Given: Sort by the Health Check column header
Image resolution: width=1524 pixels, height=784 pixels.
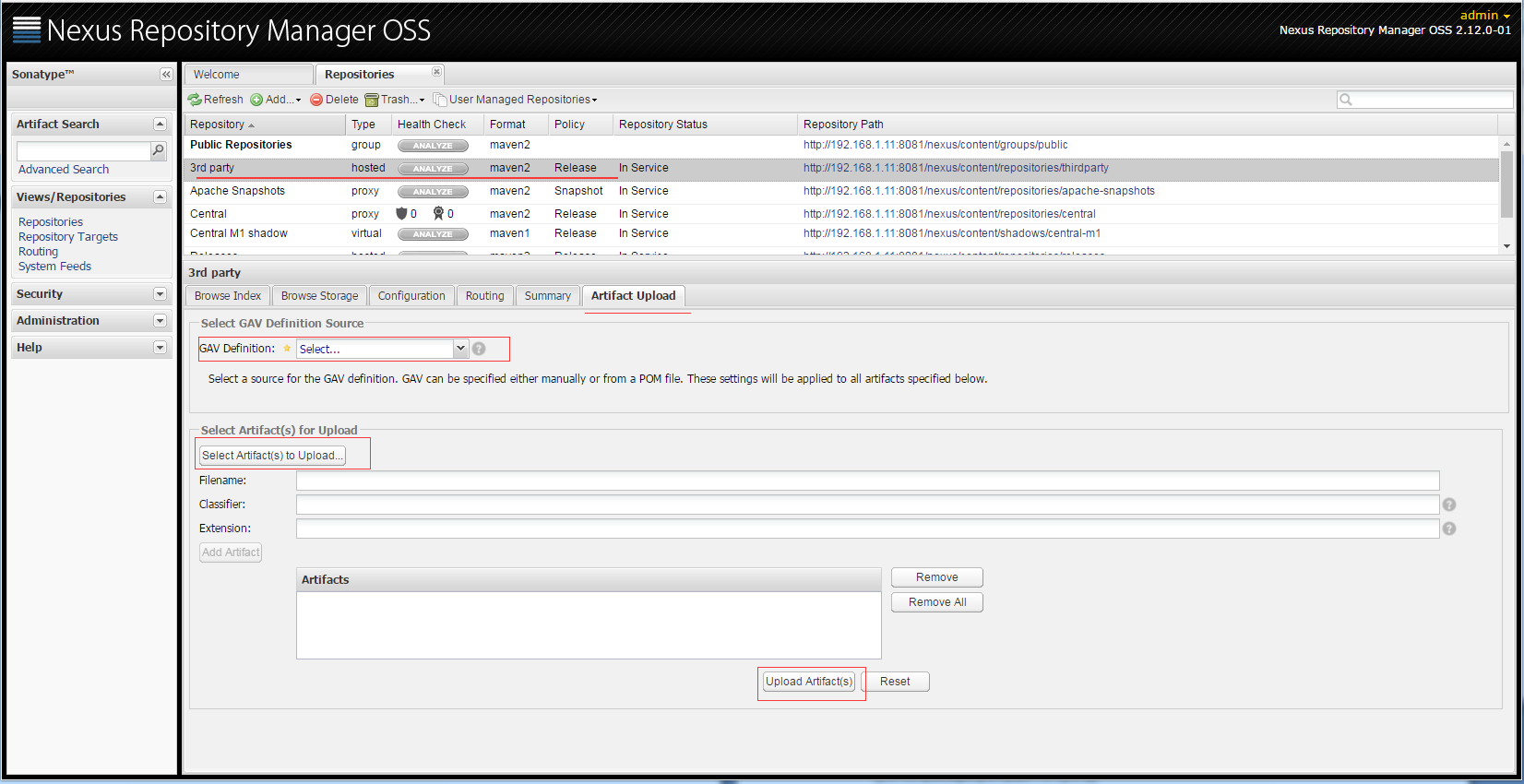Looking at the screenshot, I should 437,125.
